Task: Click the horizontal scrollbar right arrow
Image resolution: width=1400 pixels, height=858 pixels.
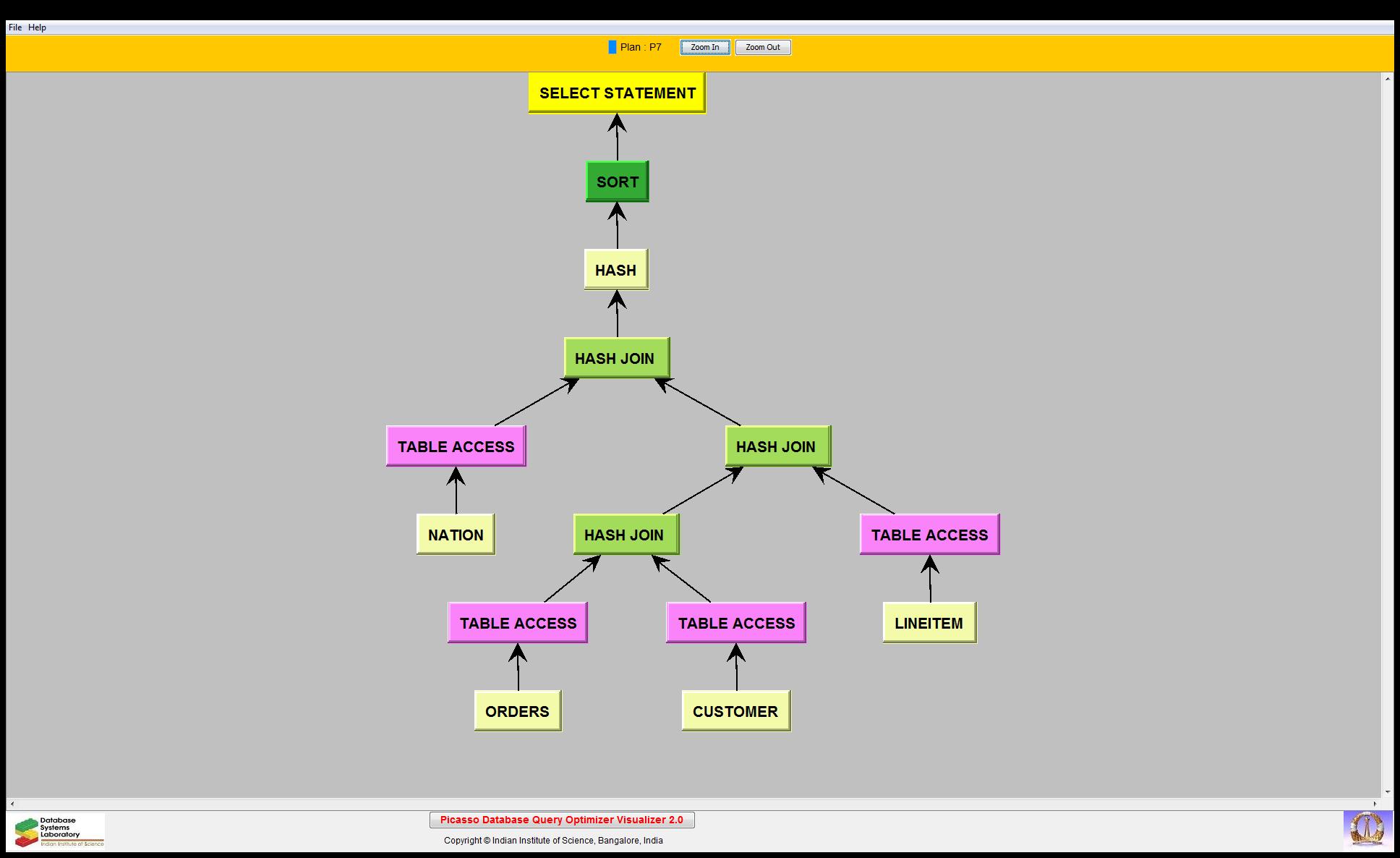Action: 1376,804
